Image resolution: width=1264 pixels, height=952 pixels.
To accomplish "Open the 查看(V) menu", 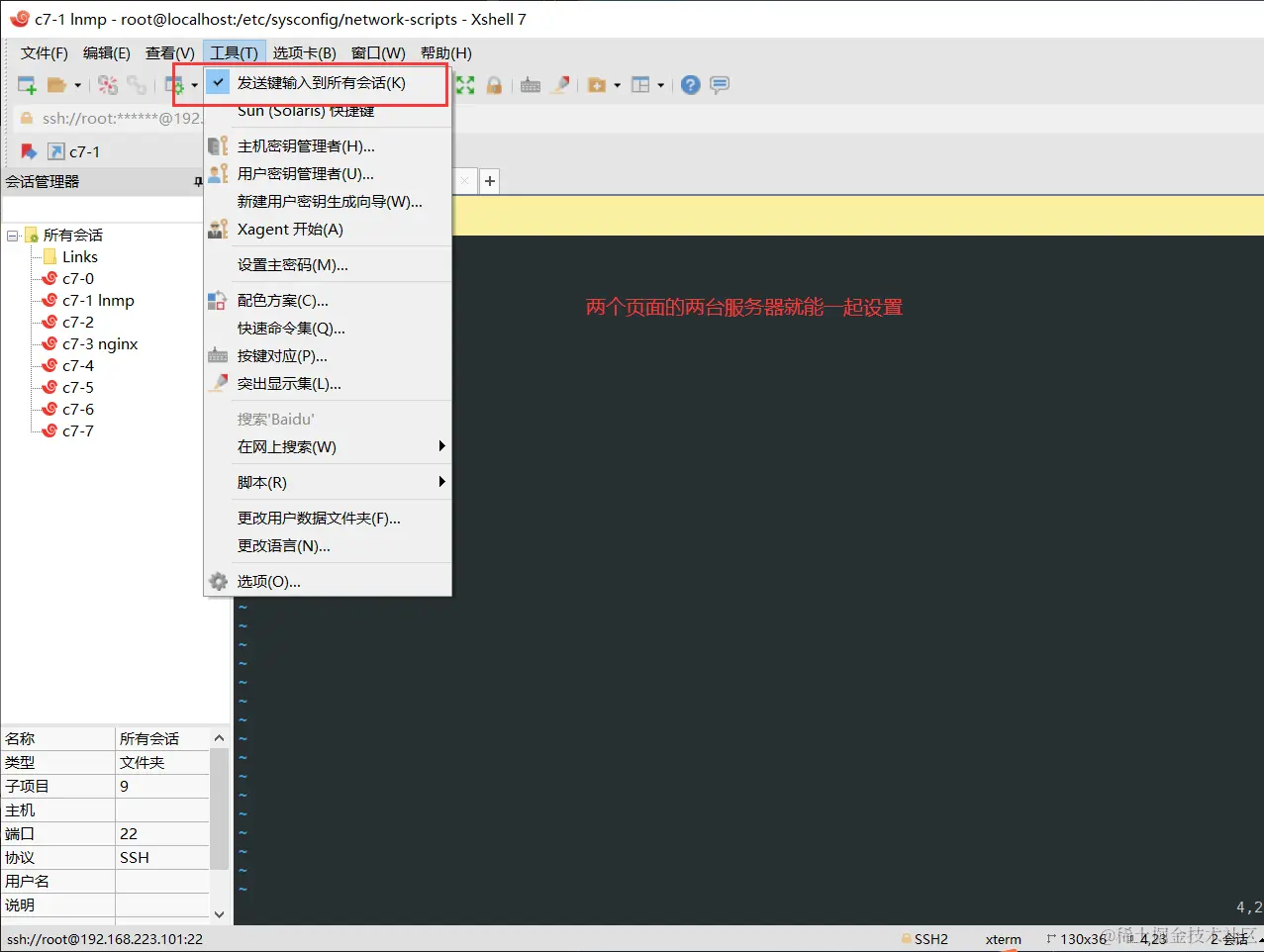I will 170,53.
